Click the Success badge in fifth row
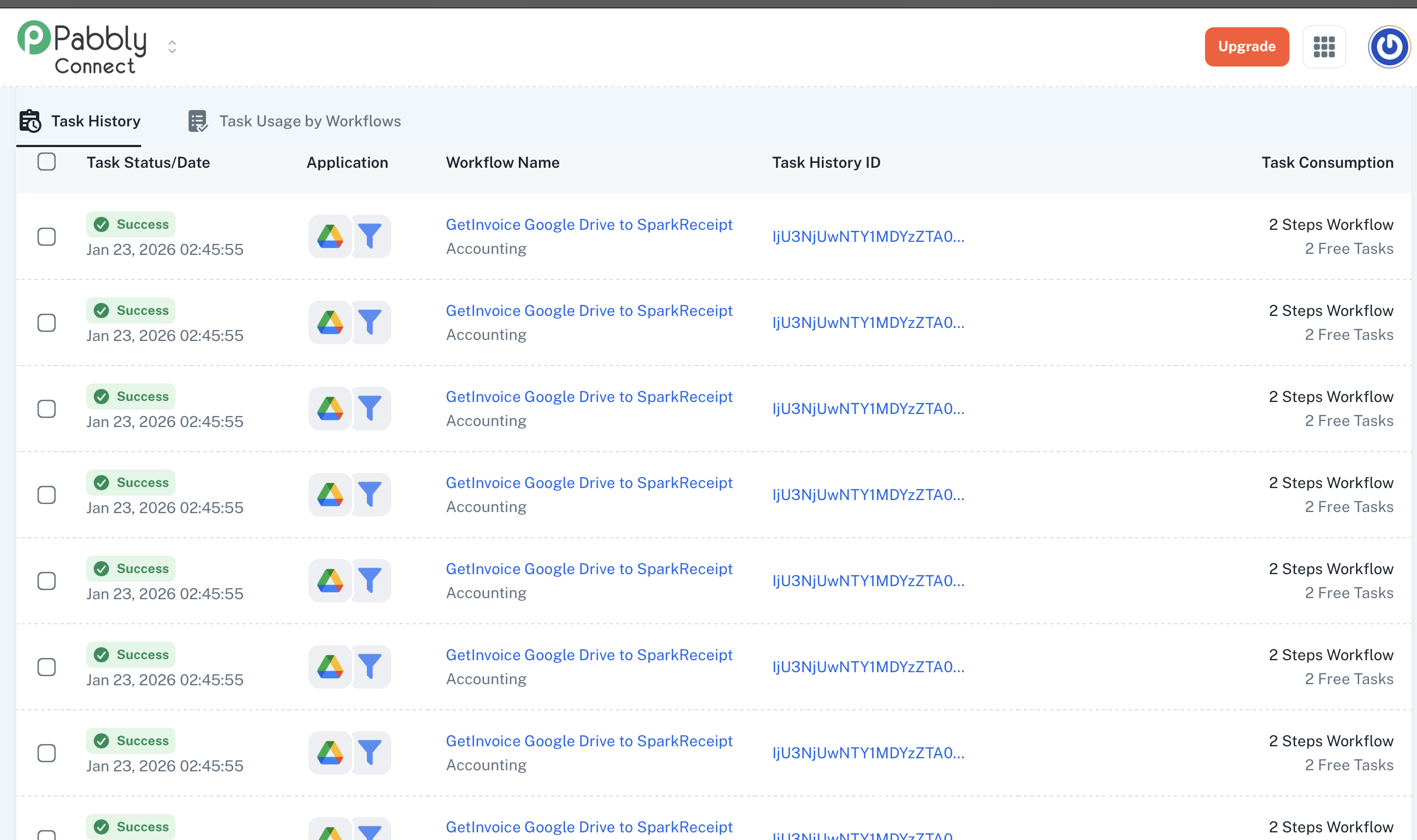Viewport: 1417px width, 840px height. (131, 568)
